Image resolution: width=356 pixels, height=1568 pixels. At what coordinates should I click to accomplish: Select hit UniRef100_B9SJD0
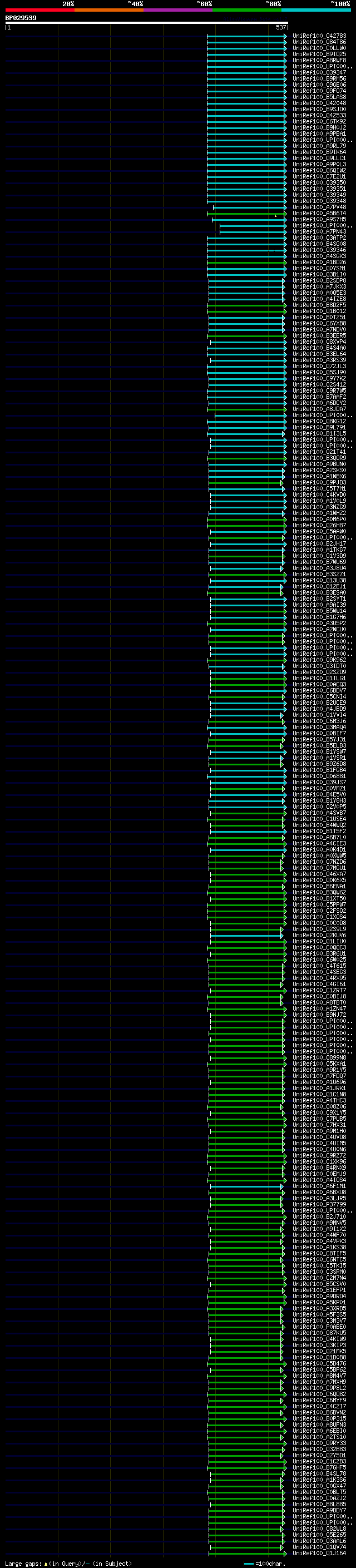tap(319, 109)
